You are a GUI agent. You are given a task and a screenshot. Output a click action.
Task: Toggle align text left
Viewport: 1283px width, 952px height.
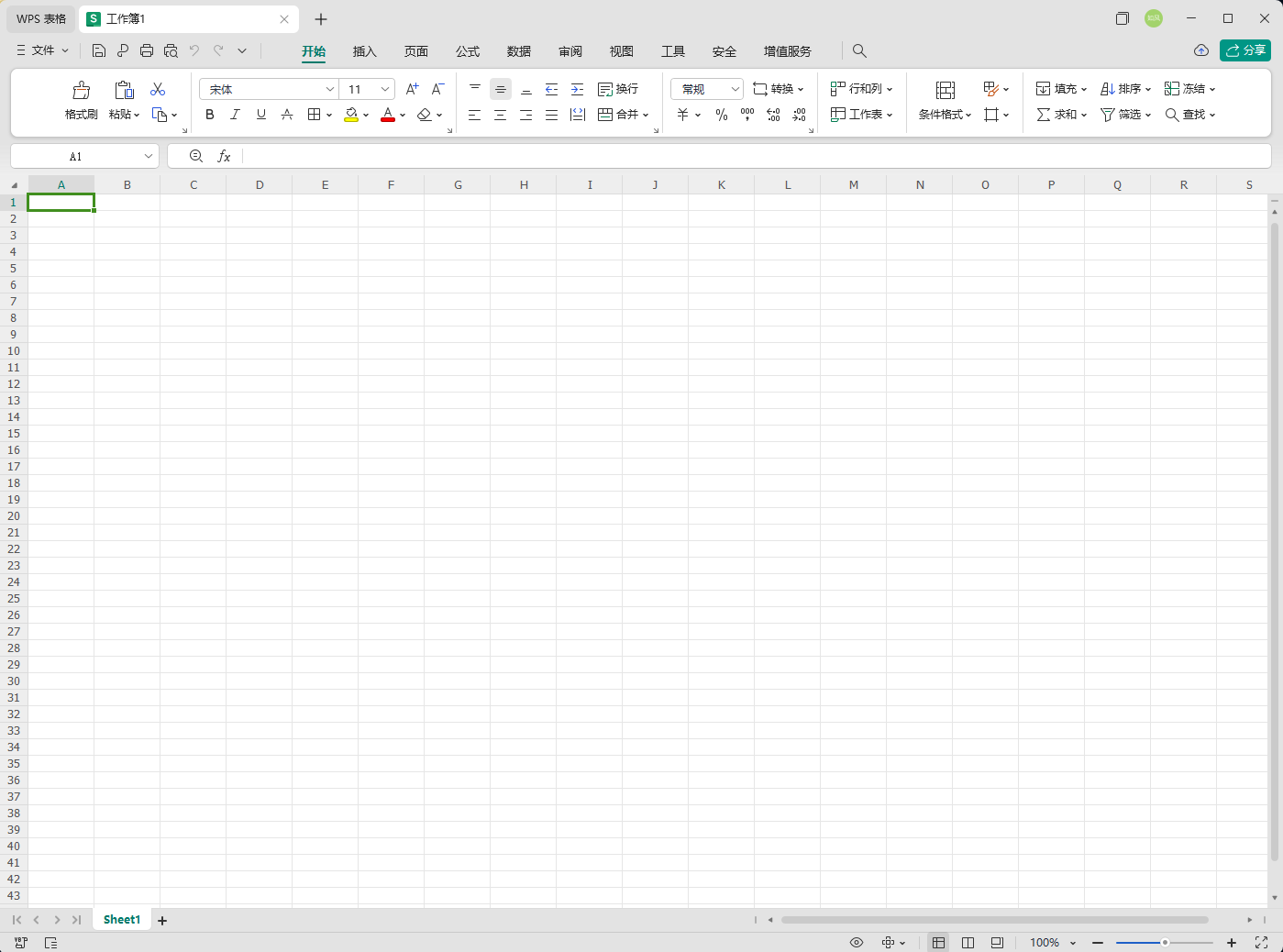coord(474,115)
